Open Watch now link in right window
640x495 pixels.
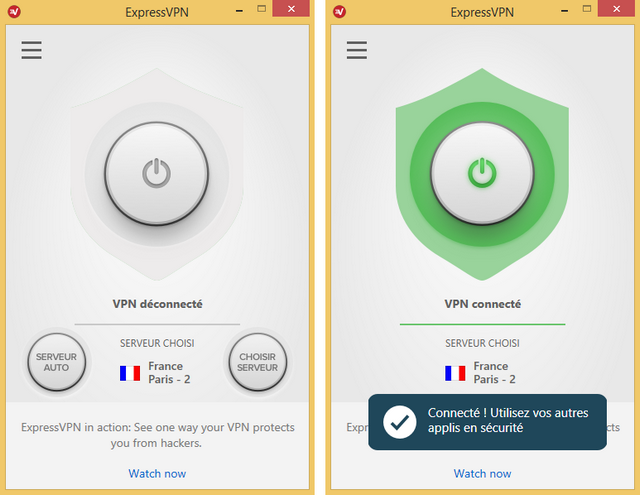point(482,473)
